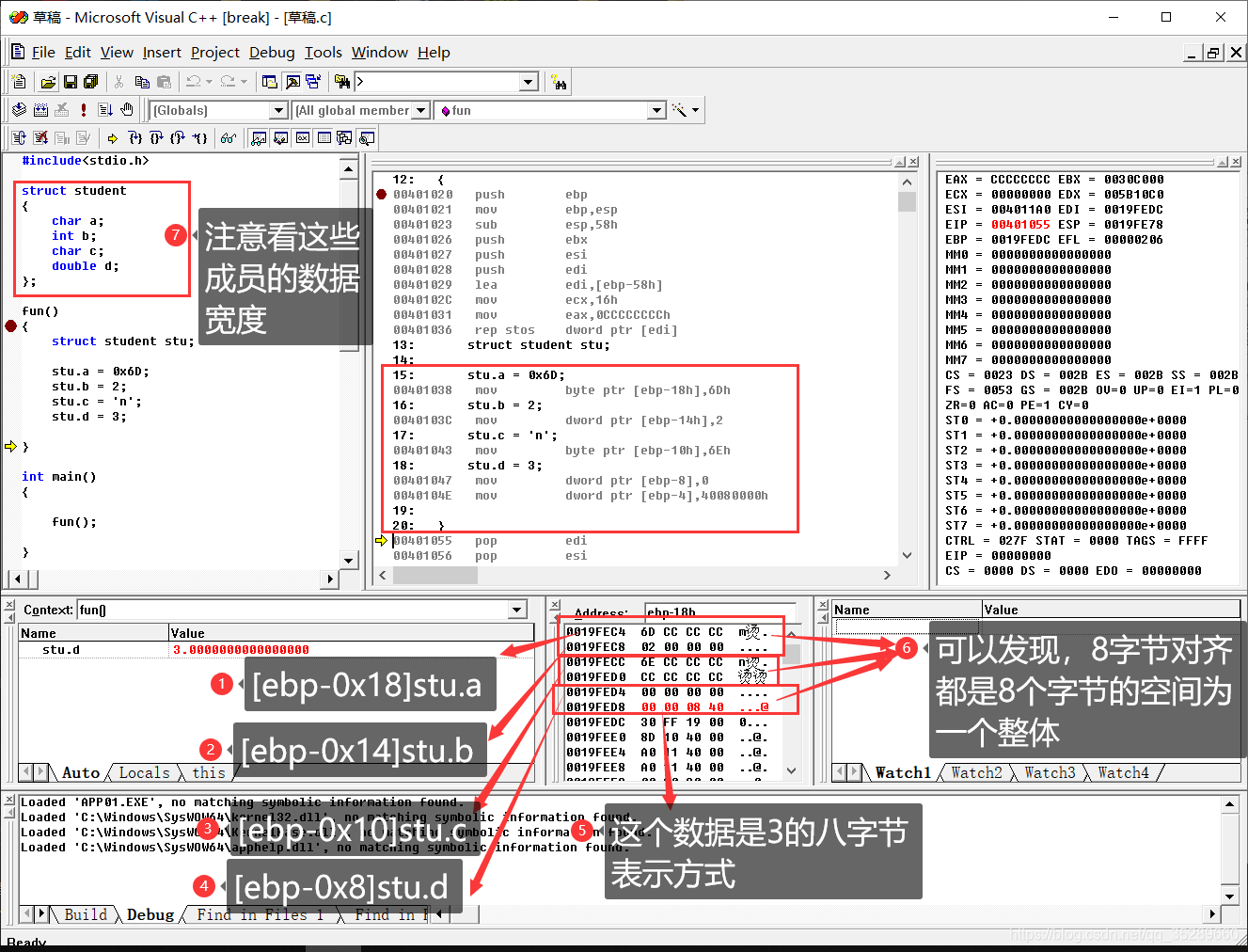Switch to the Build output tab

tap(86, 914)
